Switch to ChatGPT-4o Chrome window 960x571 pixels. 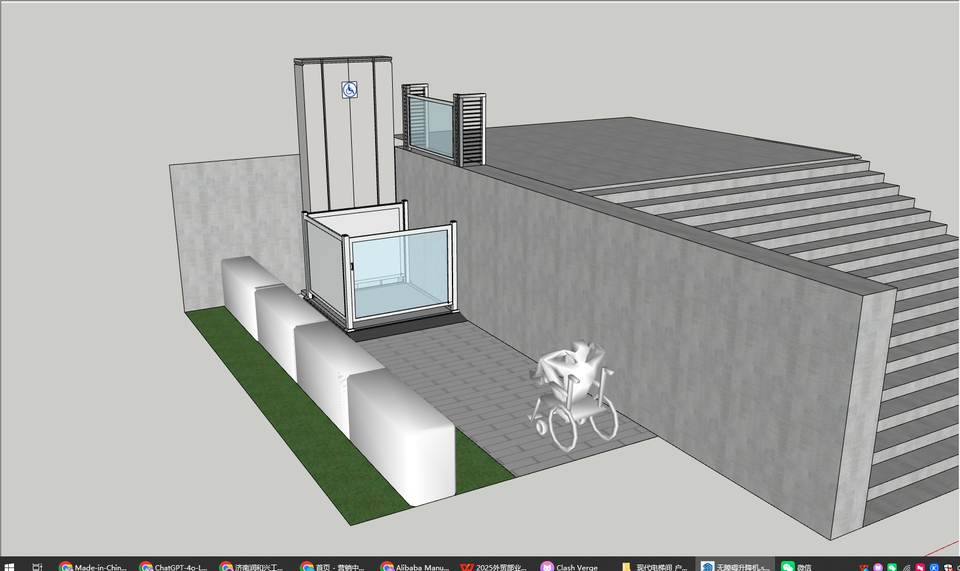[x=173, y=567]
